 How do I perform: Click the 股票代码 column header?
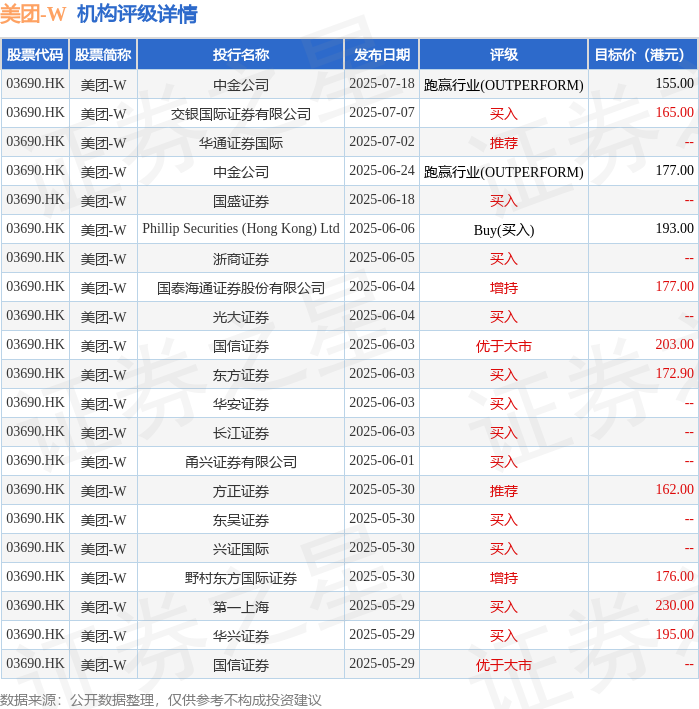[x=35, y=55]
